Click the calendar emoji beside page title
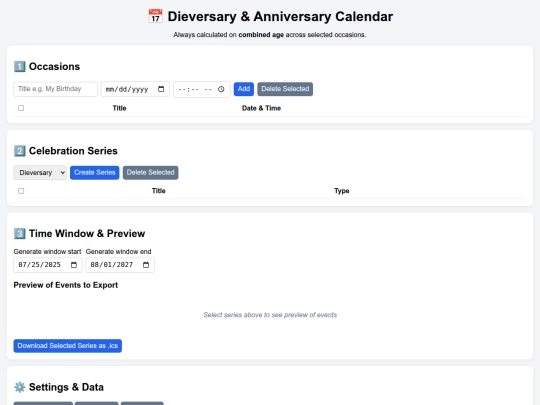This screenshot has height=405, width=540. coord(155,16)
